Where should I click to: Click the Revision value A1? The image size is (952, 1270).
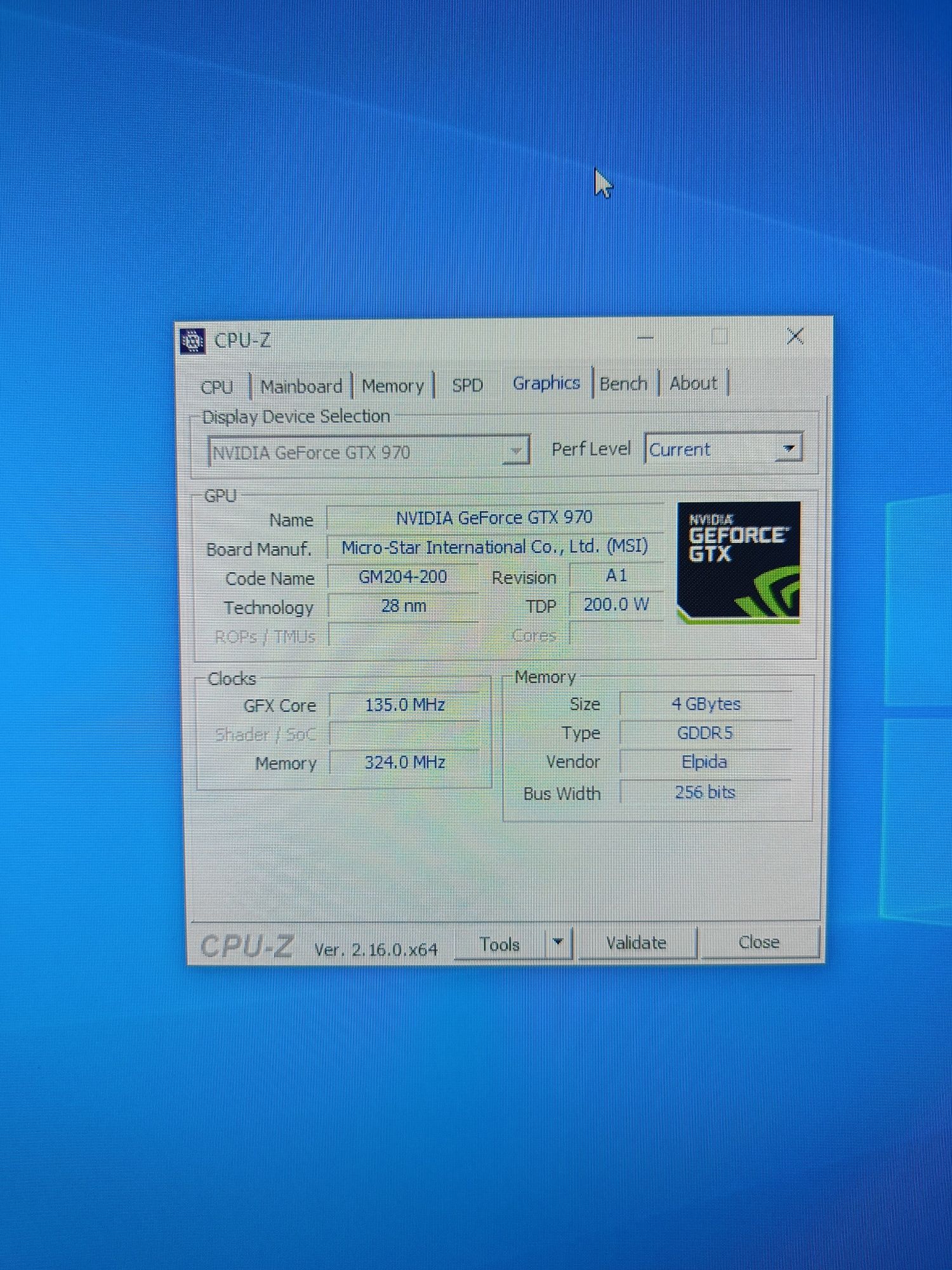pyautogui.click(x=616, y=575)
